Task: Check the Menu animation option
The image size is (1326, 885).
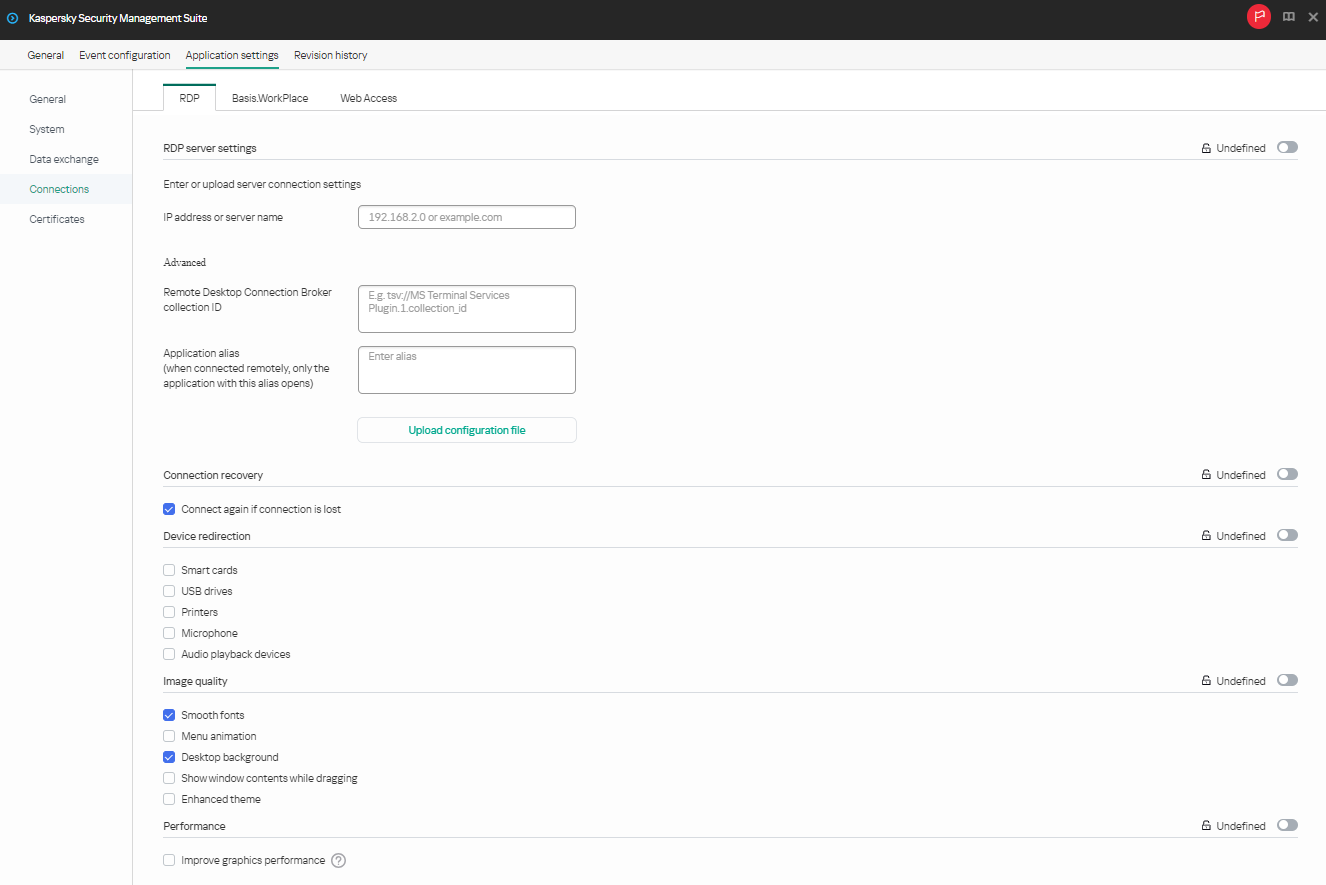Action: point(169,736)
